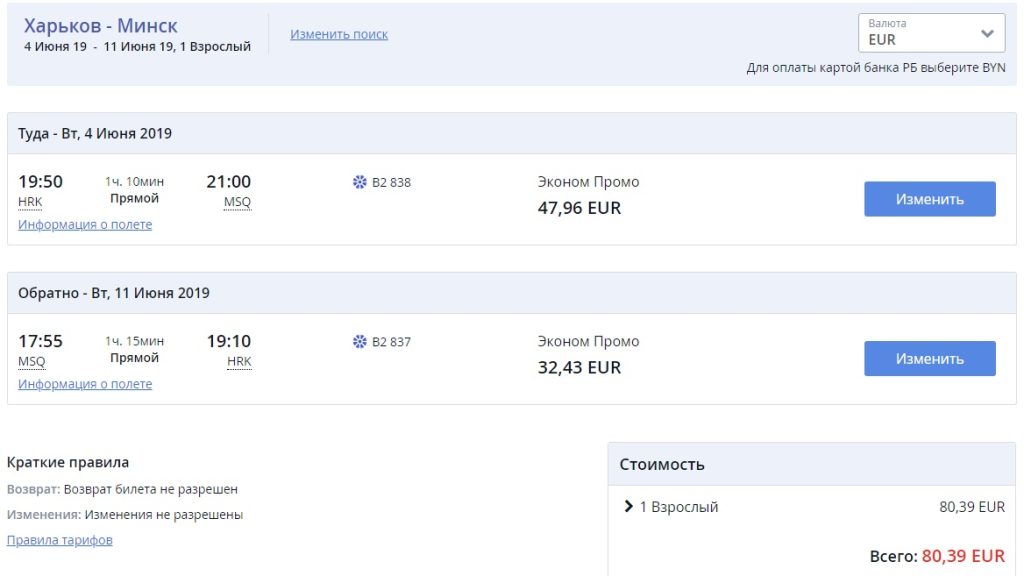
Task: Click HRK departure airport code on outbound flight
Action: coord(30,202)
